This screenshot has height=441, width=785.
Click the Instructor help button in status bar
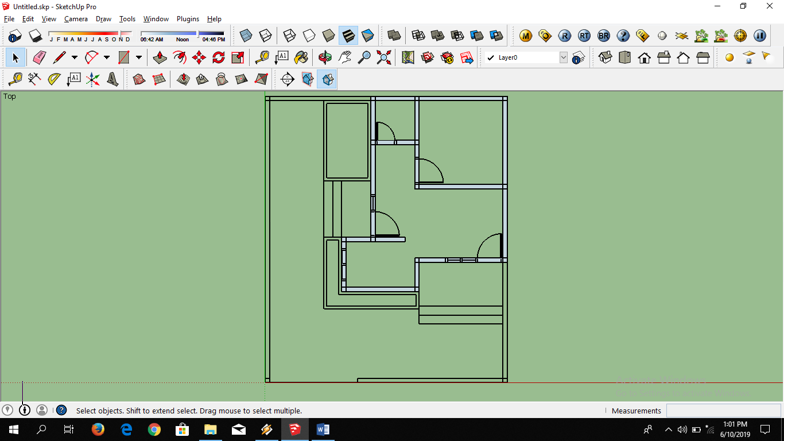[61, 410]
